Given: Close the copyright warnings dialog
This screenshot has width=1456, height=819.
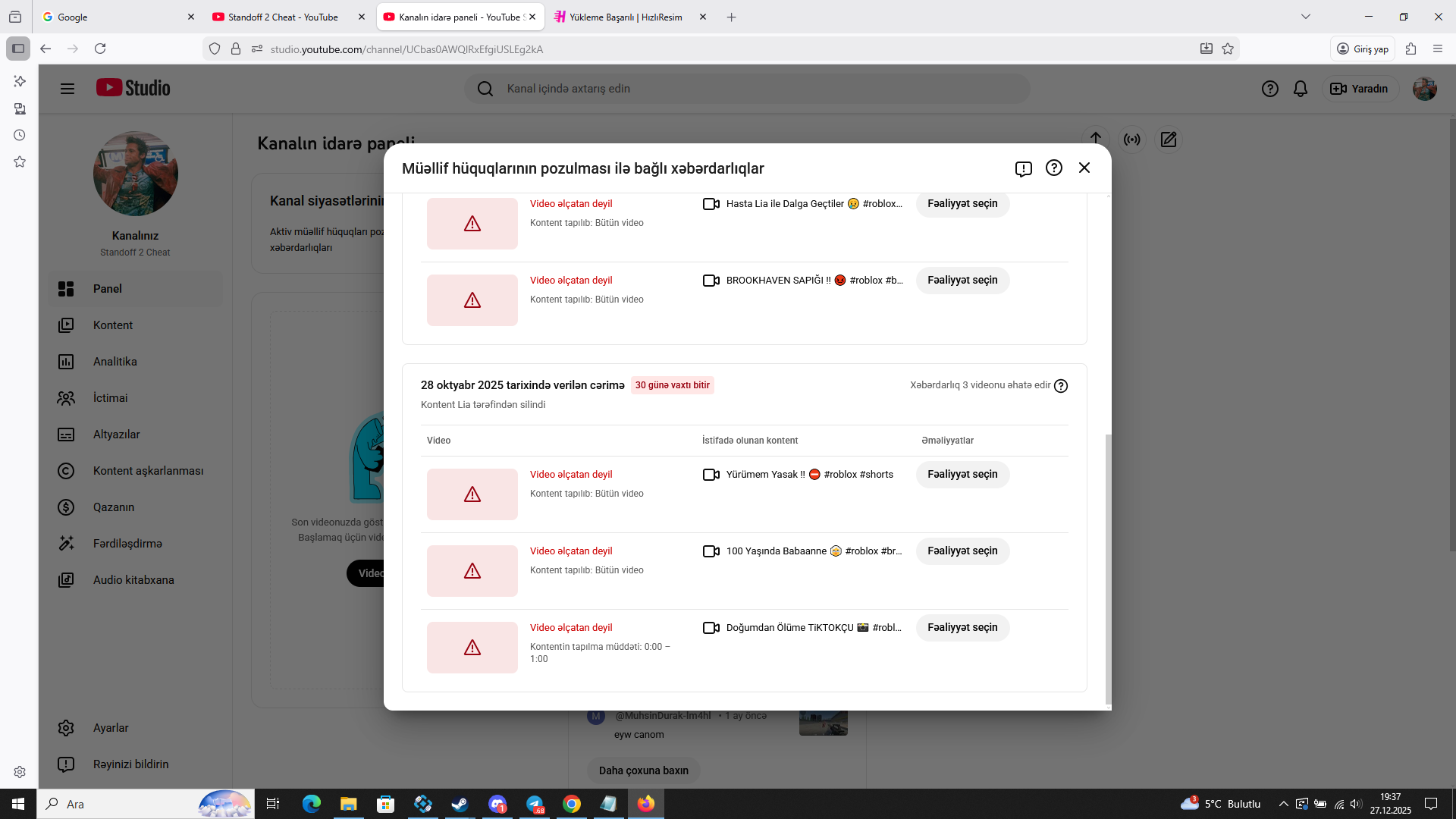Looking at the screenshot, I should click(1084, 168).
